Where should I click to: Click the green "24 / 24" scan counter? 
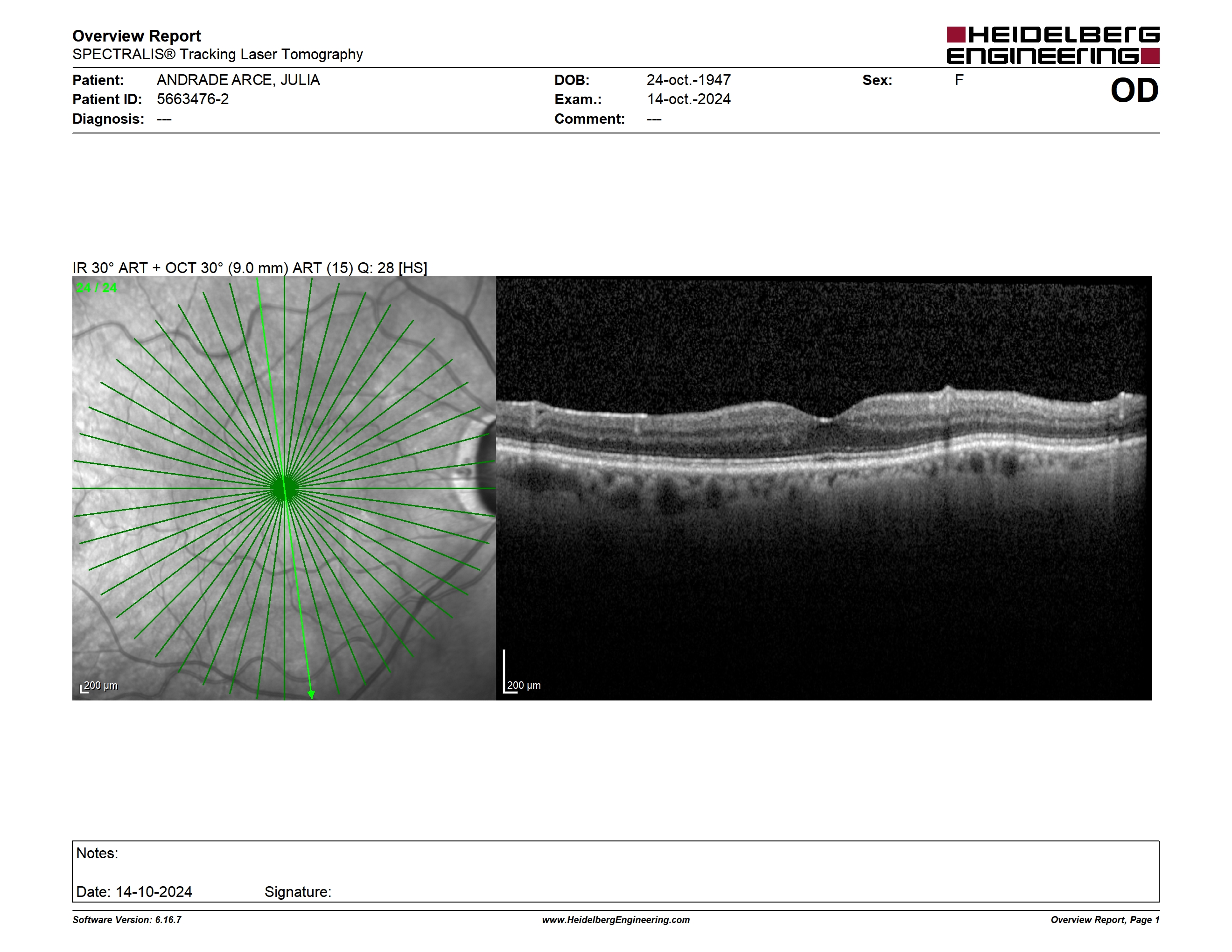point(97,287)
